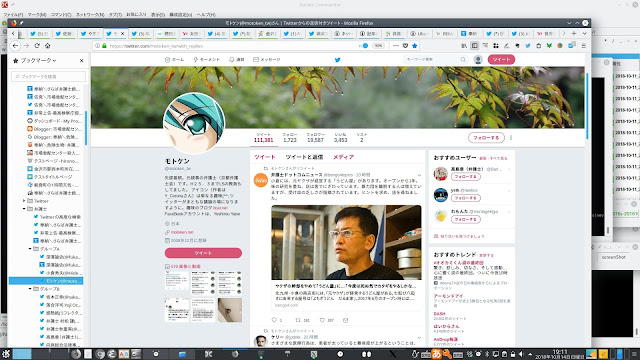
Task: Open ファイル menu in Double Commander
Action: click(13, 15)
